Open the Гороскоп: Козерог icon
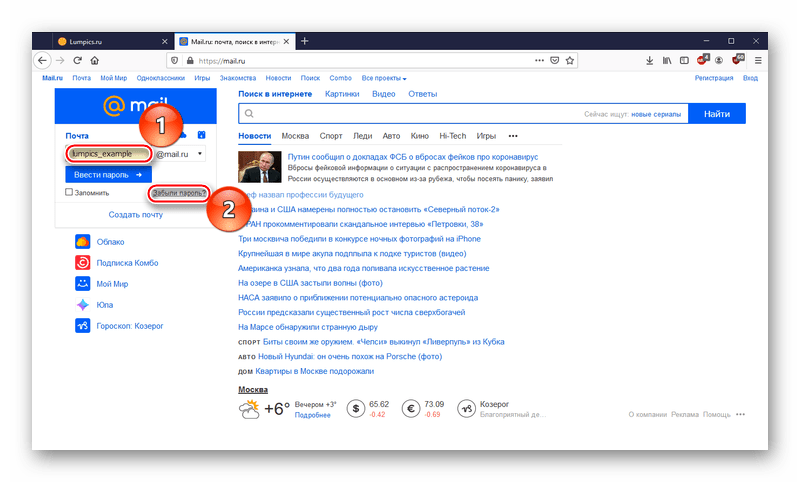The height and width of the screenshot is (482, 800). 83,326
